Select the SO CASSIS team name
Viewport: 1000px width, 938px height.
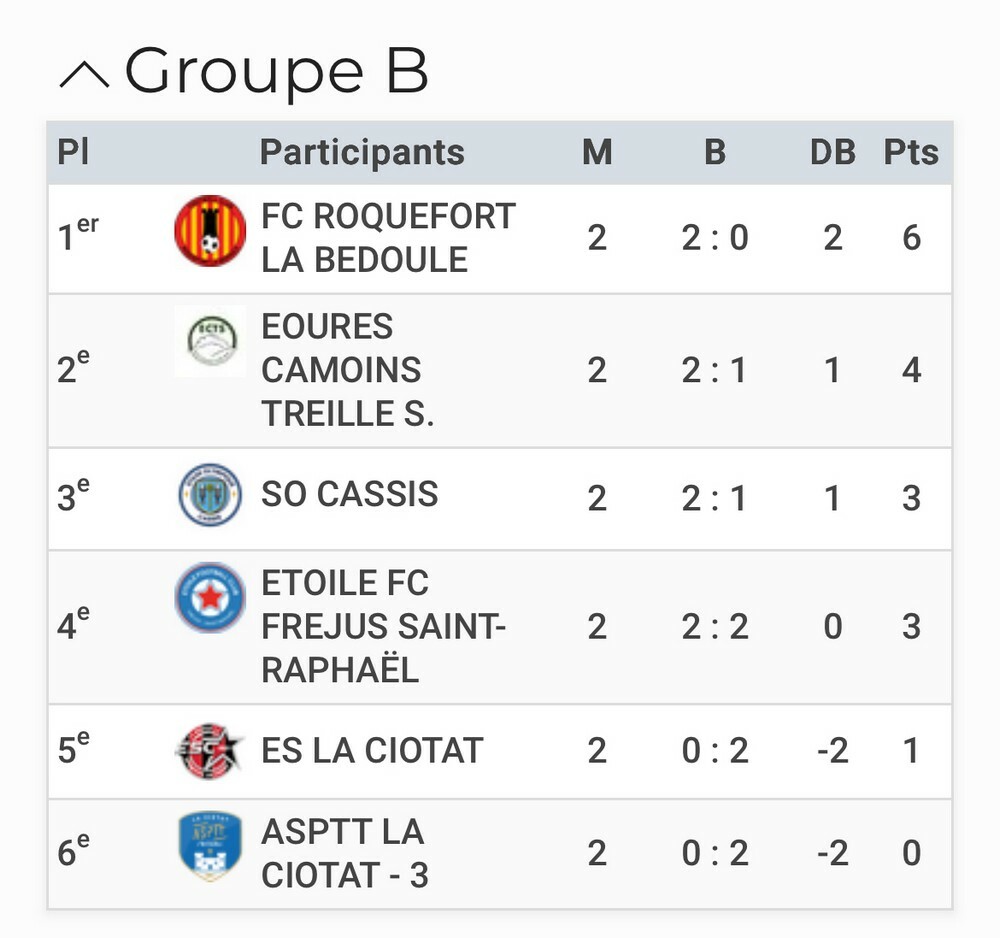pyautogui.click(x=349, y=495)
